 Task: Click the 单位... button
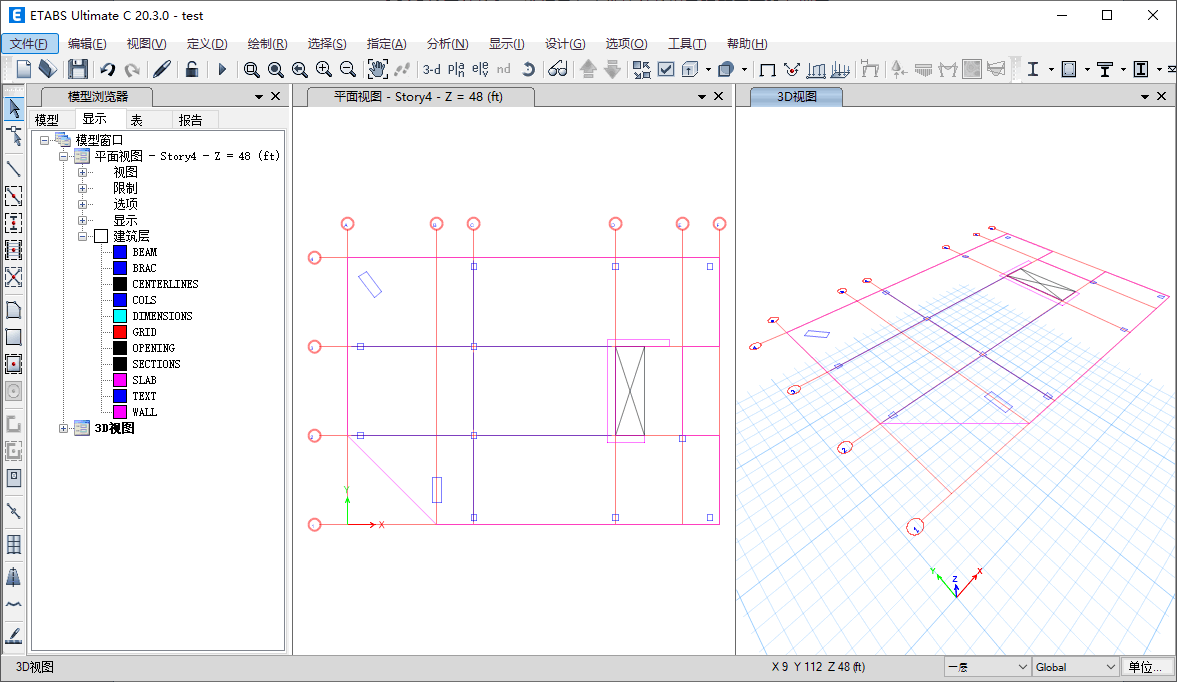tap(1145, 667)
